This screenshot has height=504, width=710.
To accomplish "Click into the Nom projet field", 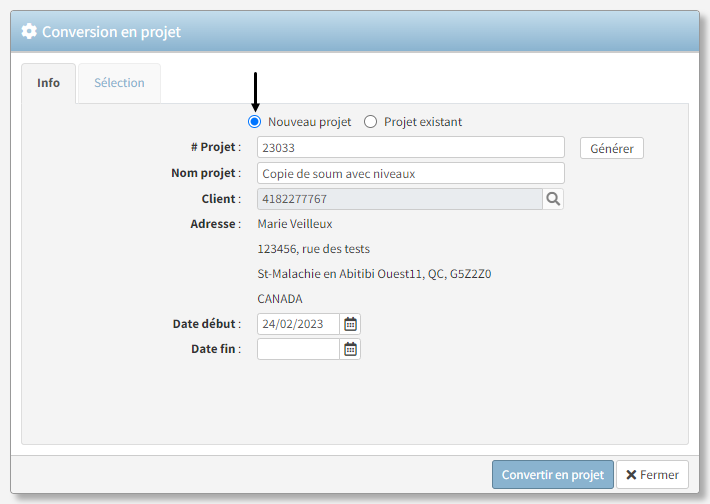I will [x=411, y=173].
